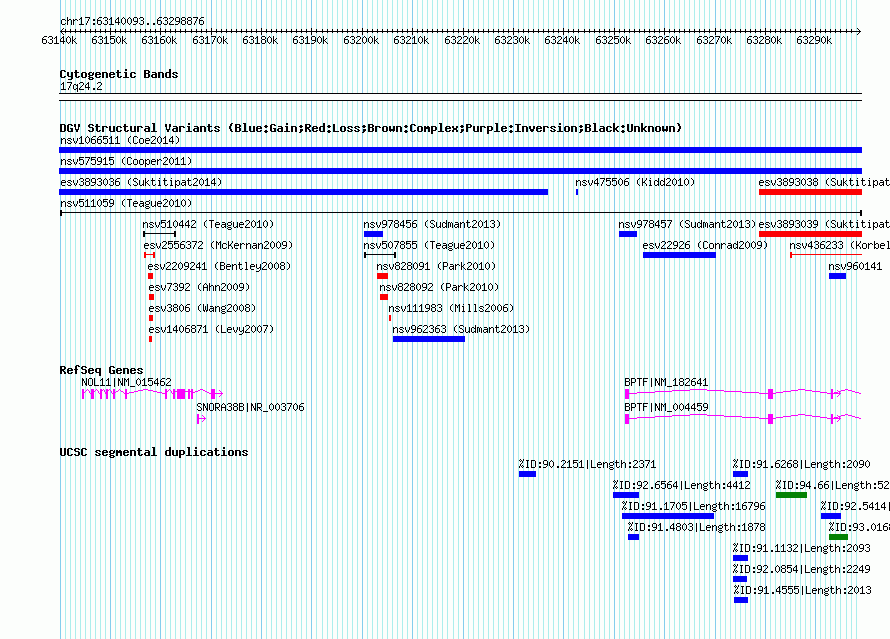Viewport: 890px width, 639px height.
Task: Select the BPTF|NM_004459 transcript label
Action: 666,407
